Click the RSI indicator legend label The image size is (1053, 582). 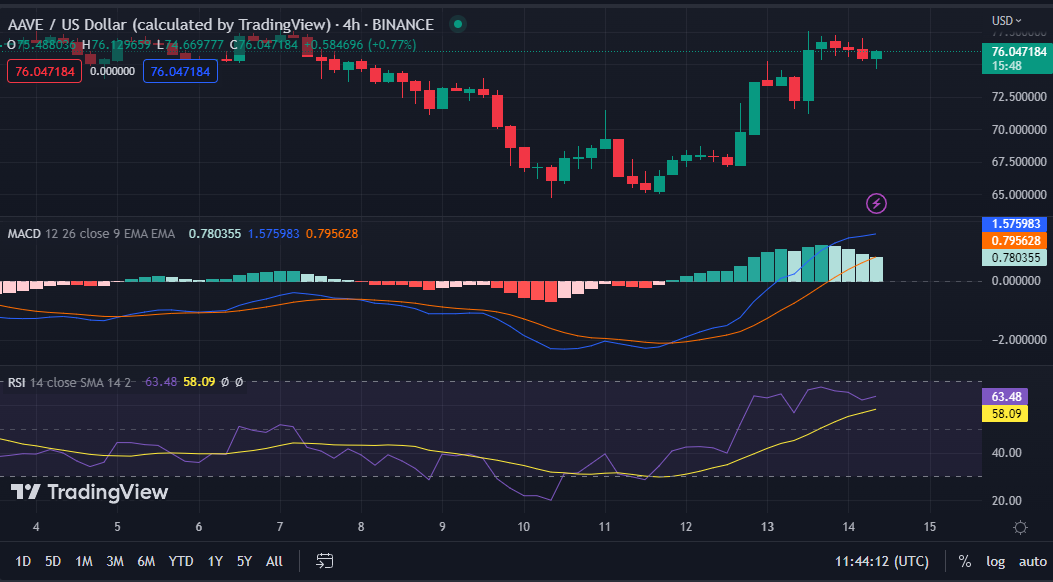pyautogui.click(x=17, y=382)
